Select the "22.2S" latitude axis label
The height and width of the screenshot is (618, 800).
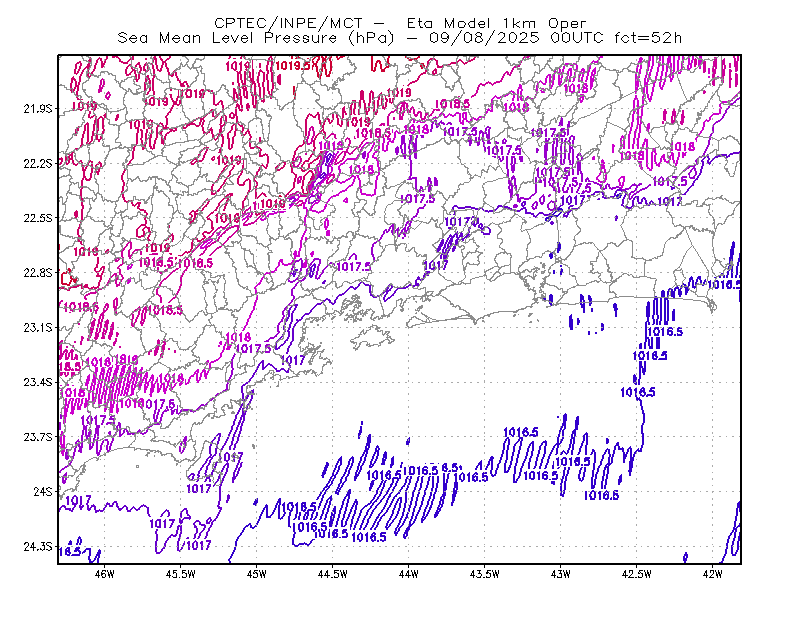[x=38, y=163]
